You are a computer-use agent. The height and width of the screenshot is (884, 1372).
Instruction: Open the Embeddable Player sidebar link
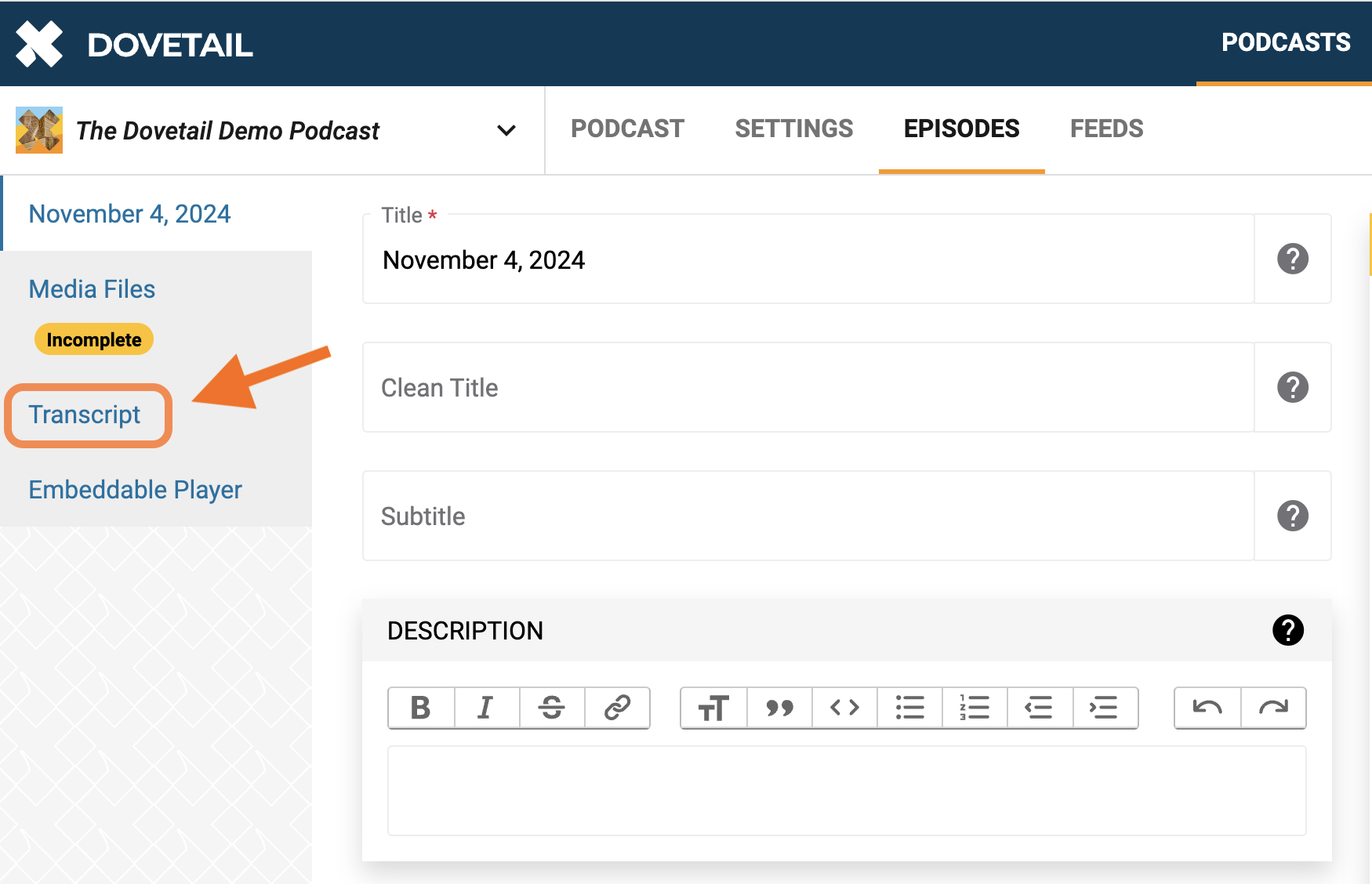point(135,490)
